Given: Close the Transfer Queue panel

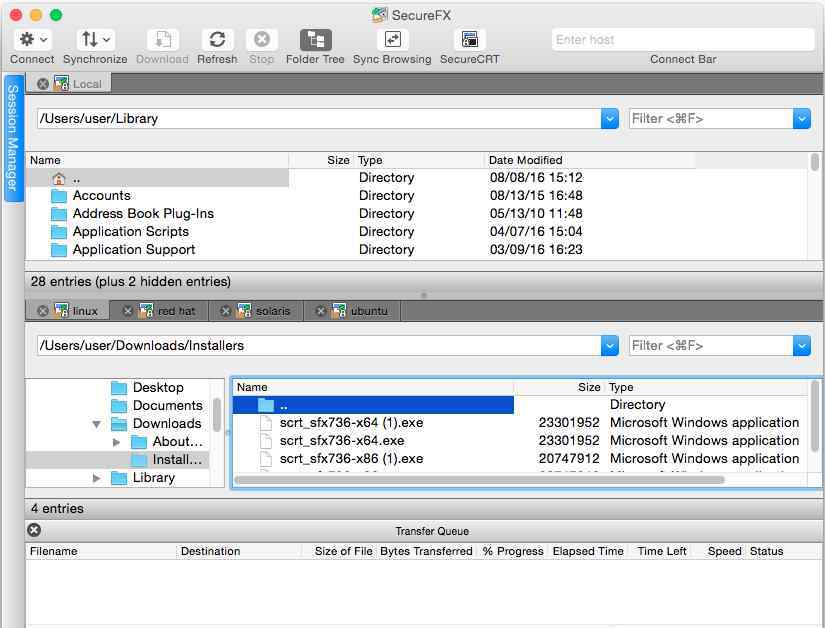Looking at the screenshot, I should click(x=34, y=530).
